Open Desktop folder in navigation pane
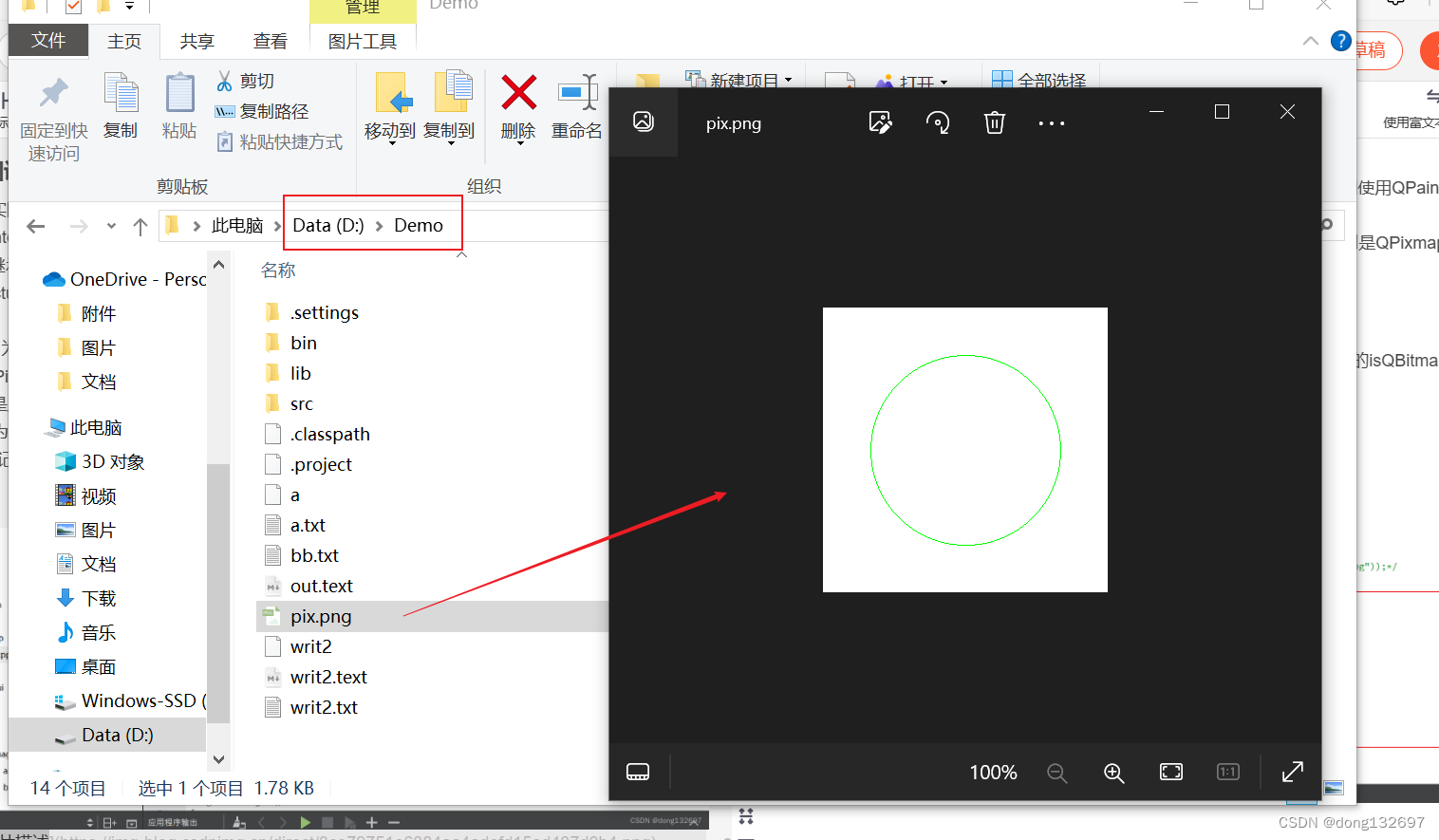Image resolution: width=1439 pixels, height=840 pixels. pos(86,666)
